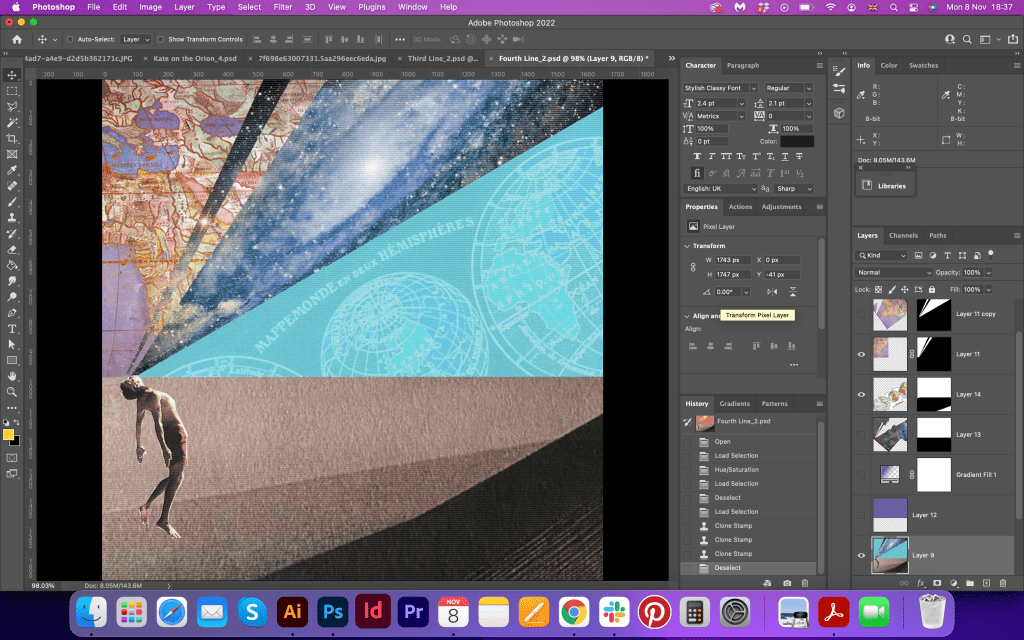
Task: Select the Magic Wand tool
Action: point(12,122)
